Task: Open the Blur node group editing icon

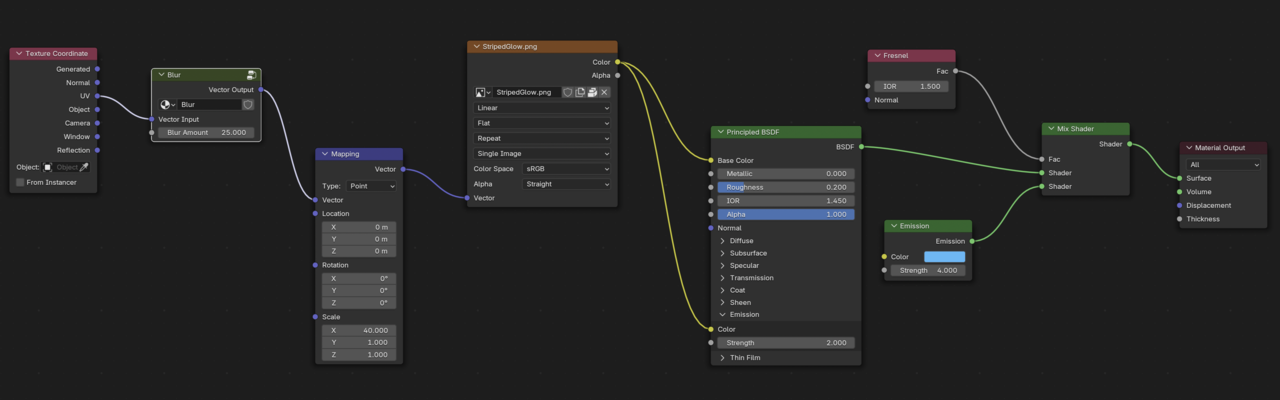Action: coord(251,75)
